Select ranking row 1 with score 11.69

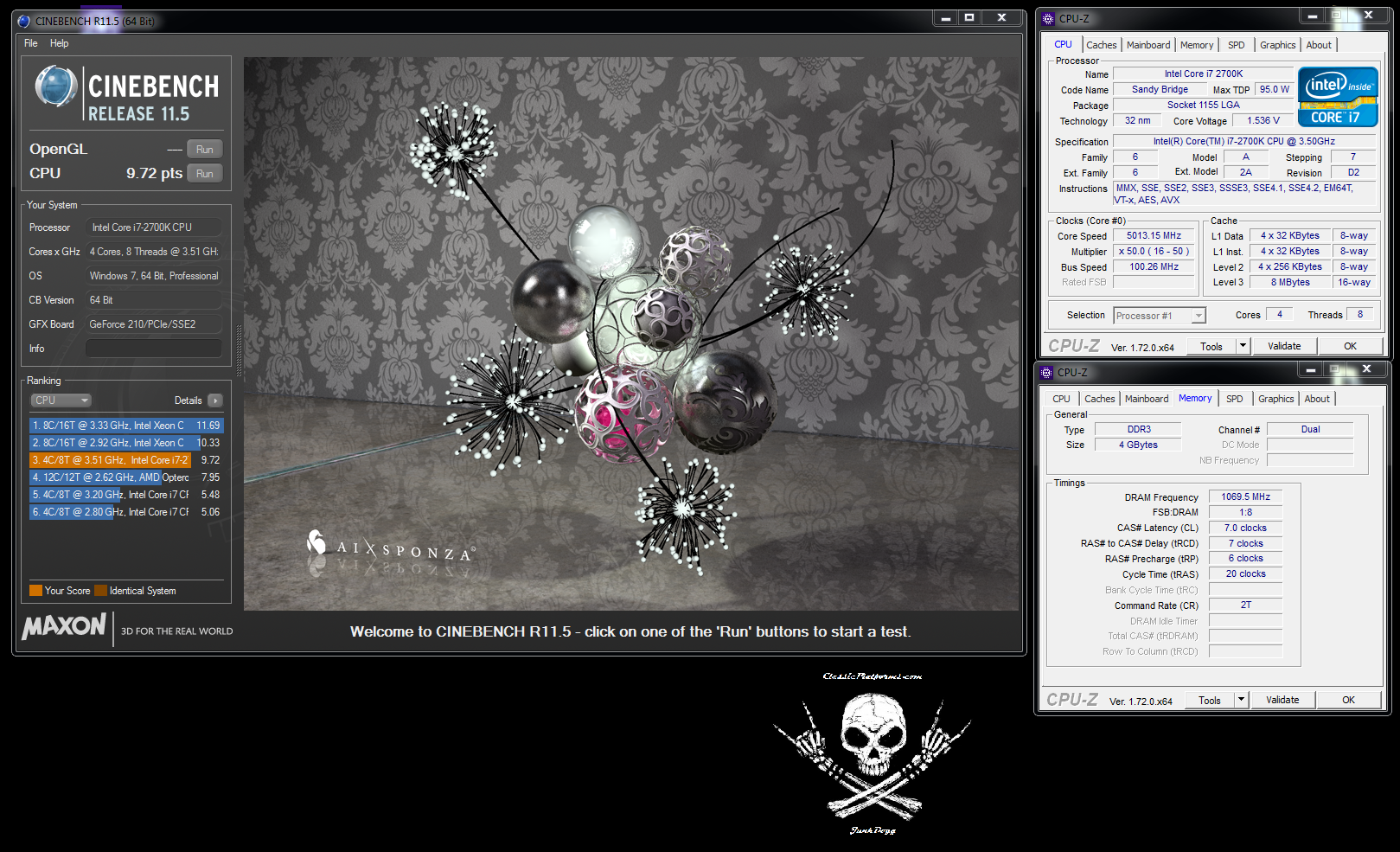126,426
